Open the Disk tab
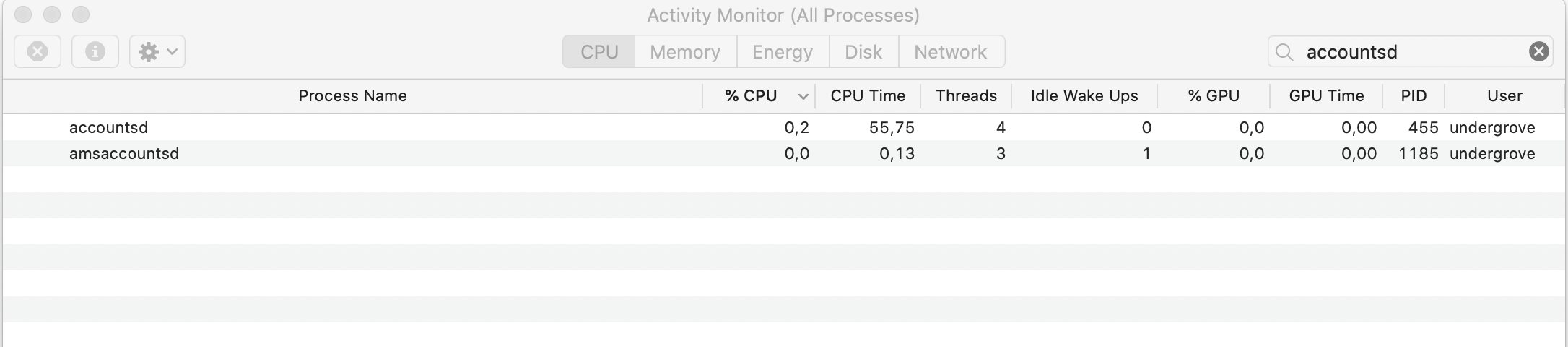The image size is (1568, 347). tap(863, 52)
